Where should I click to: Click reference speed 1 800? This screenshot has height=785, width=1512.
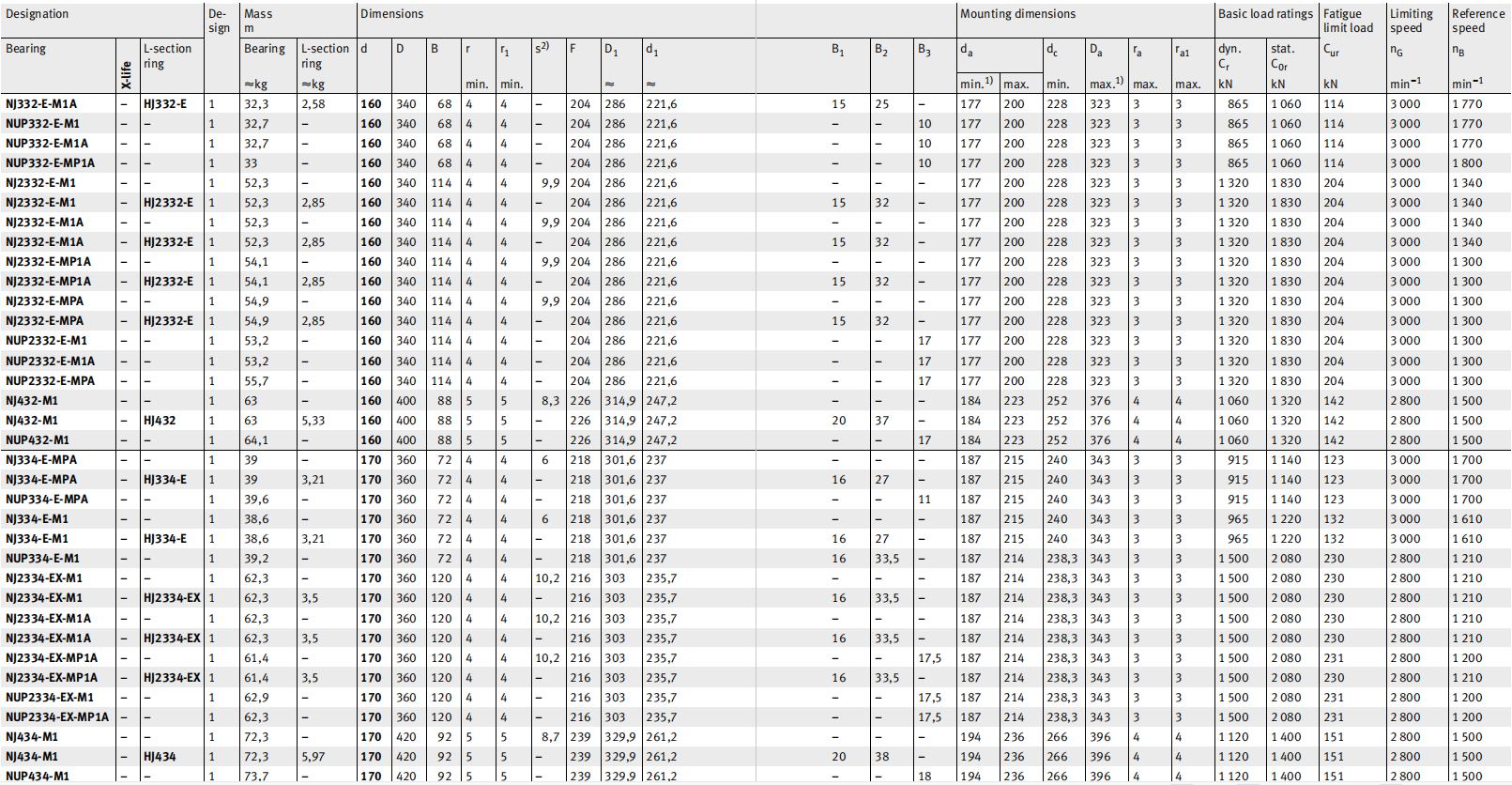1467,163
